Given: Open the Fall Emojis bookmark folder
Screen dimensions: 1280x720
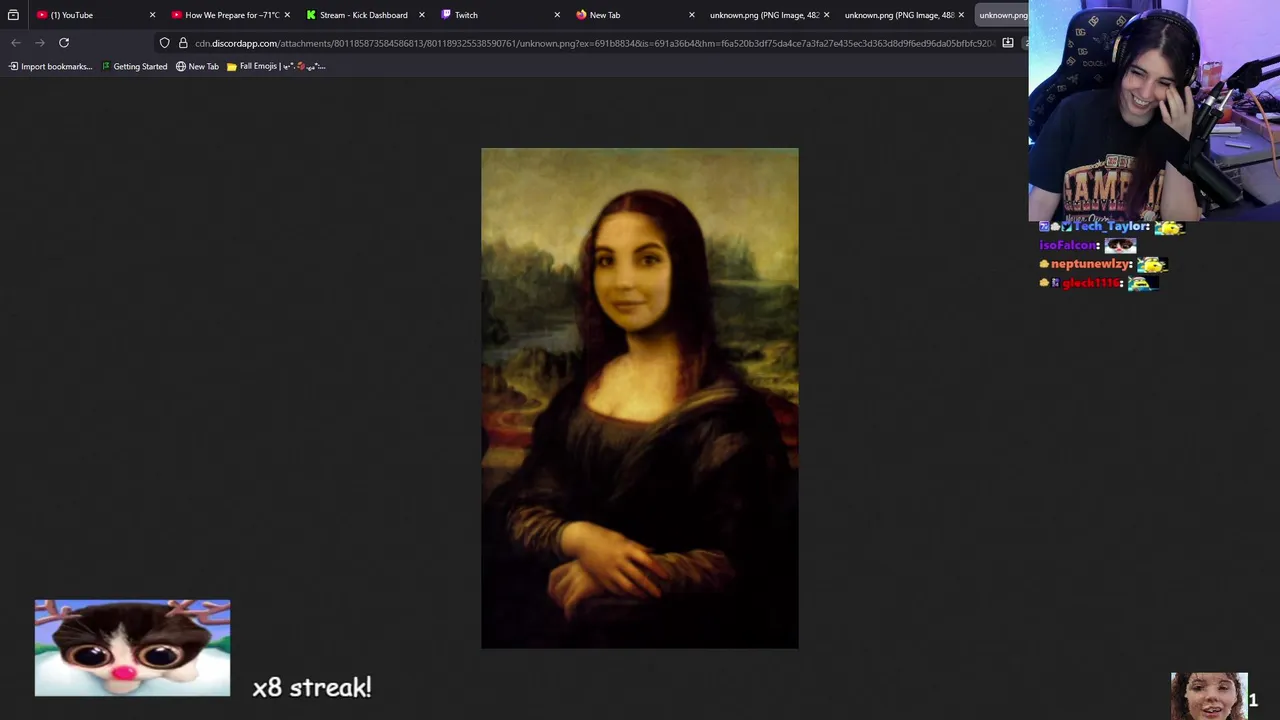Looking at the screenshot, I should click(276, 66).
